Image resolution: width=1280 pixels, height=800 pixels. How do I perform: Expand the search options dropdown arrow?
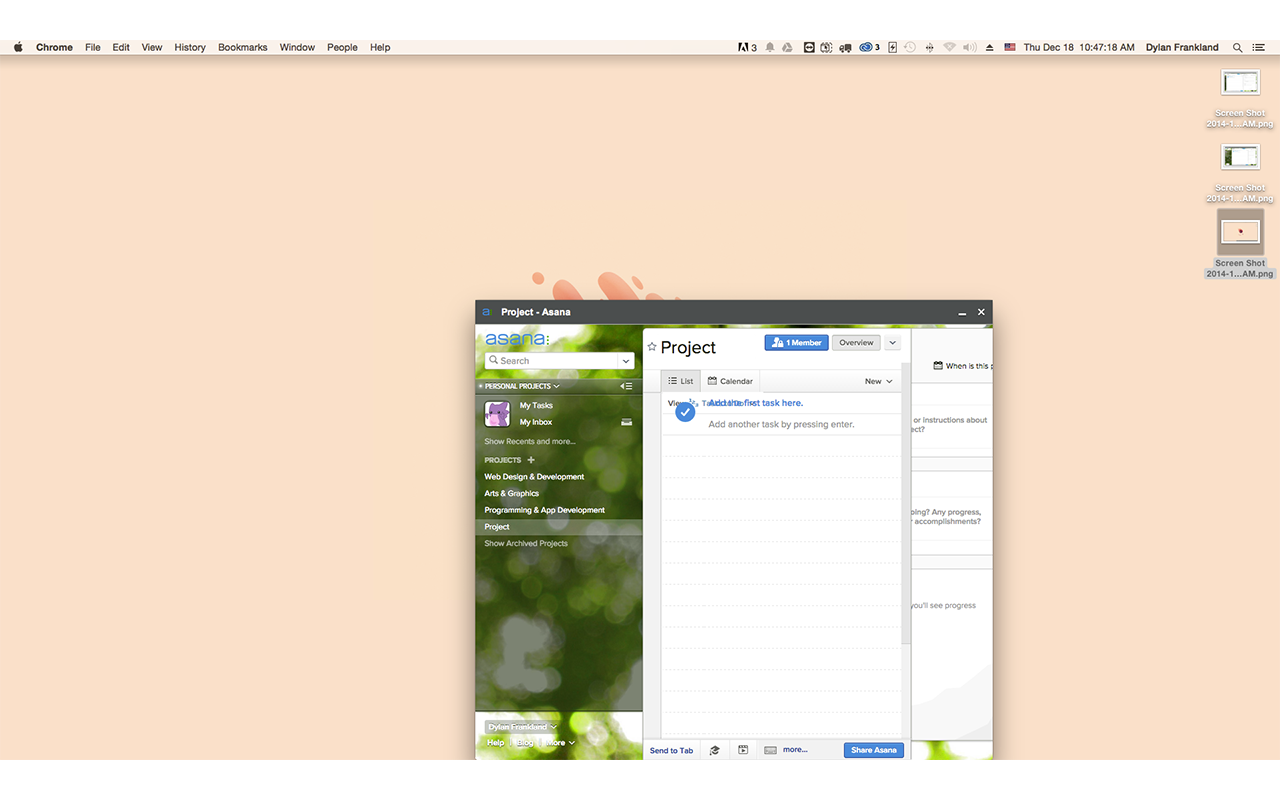[x=626, y=361]
